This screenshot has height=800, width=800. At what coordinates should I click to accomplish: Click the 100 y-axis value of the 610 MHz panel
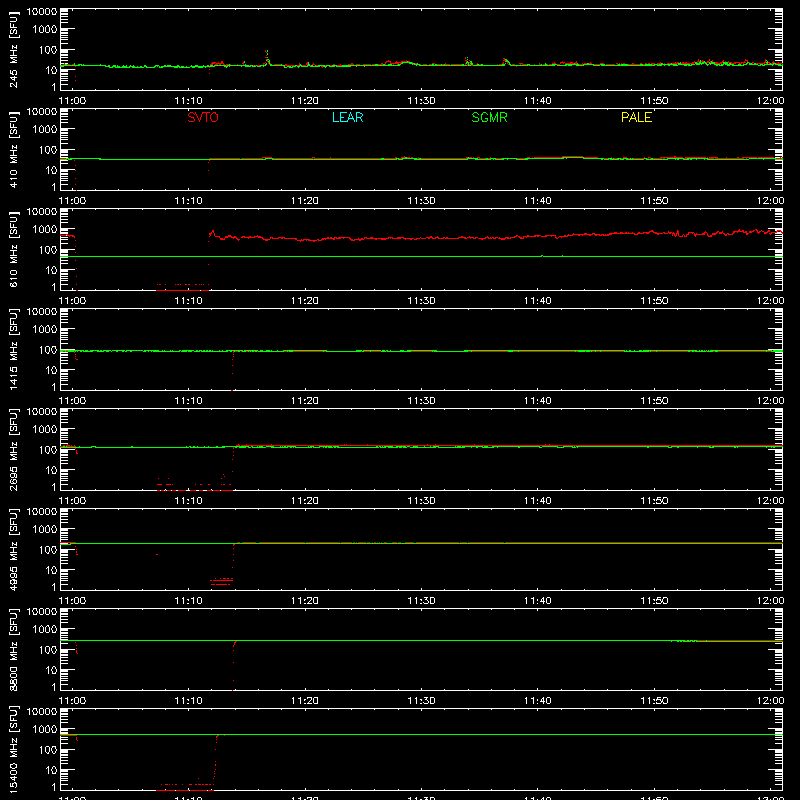[x=47, y=250]
